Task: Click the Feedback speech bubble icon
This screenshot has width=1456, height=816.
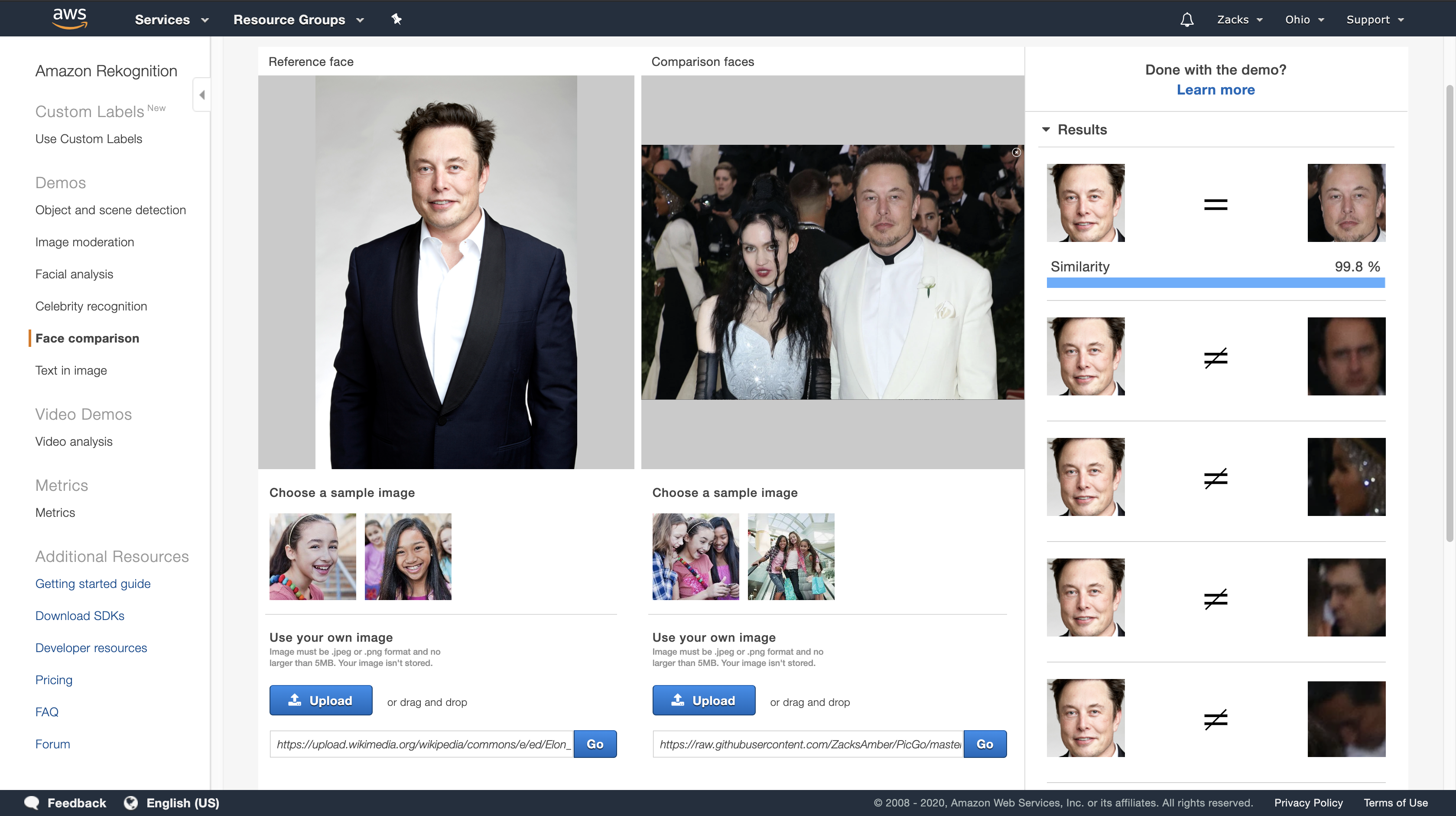Action: click(x=32, y=803)
